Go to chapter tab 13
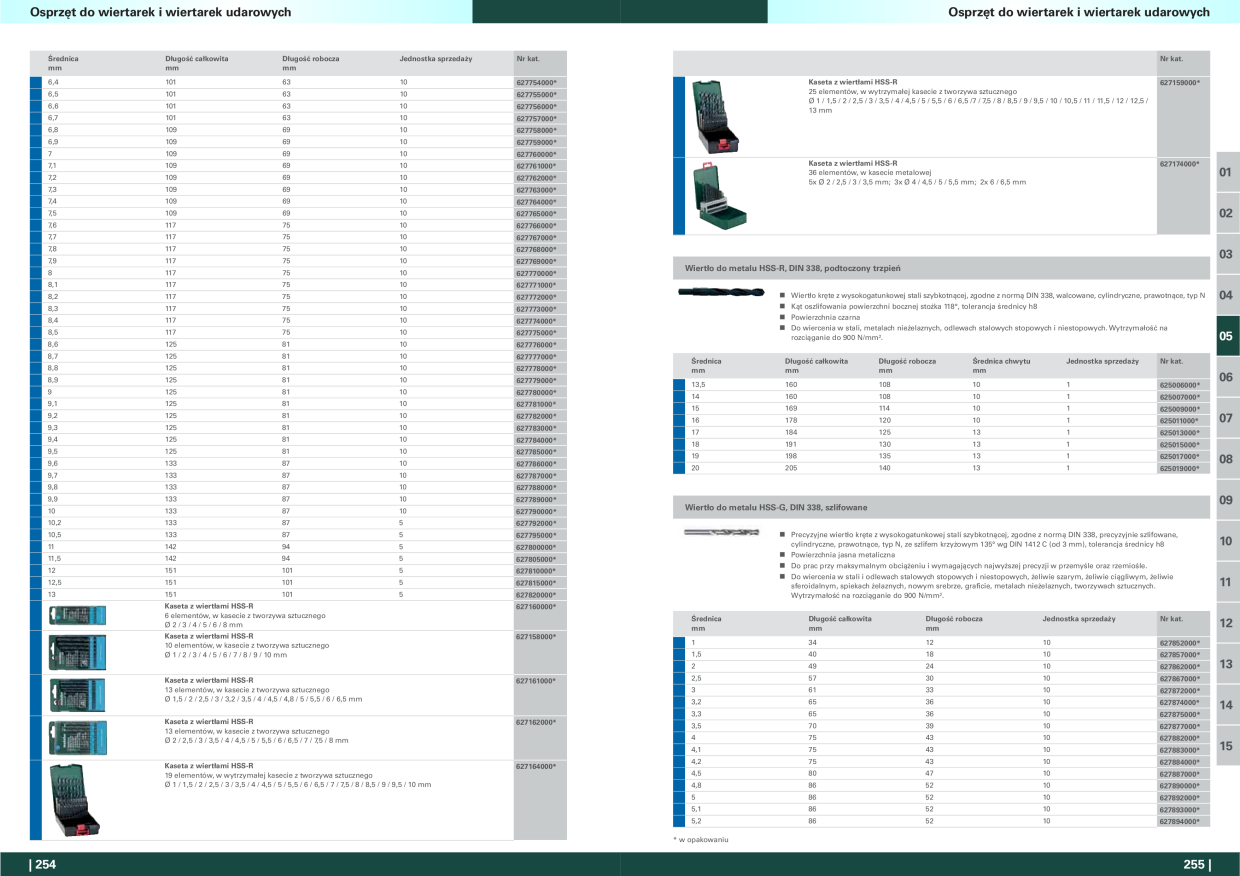This screenshot has width=1240, height=876. [x=1227, y=664]
